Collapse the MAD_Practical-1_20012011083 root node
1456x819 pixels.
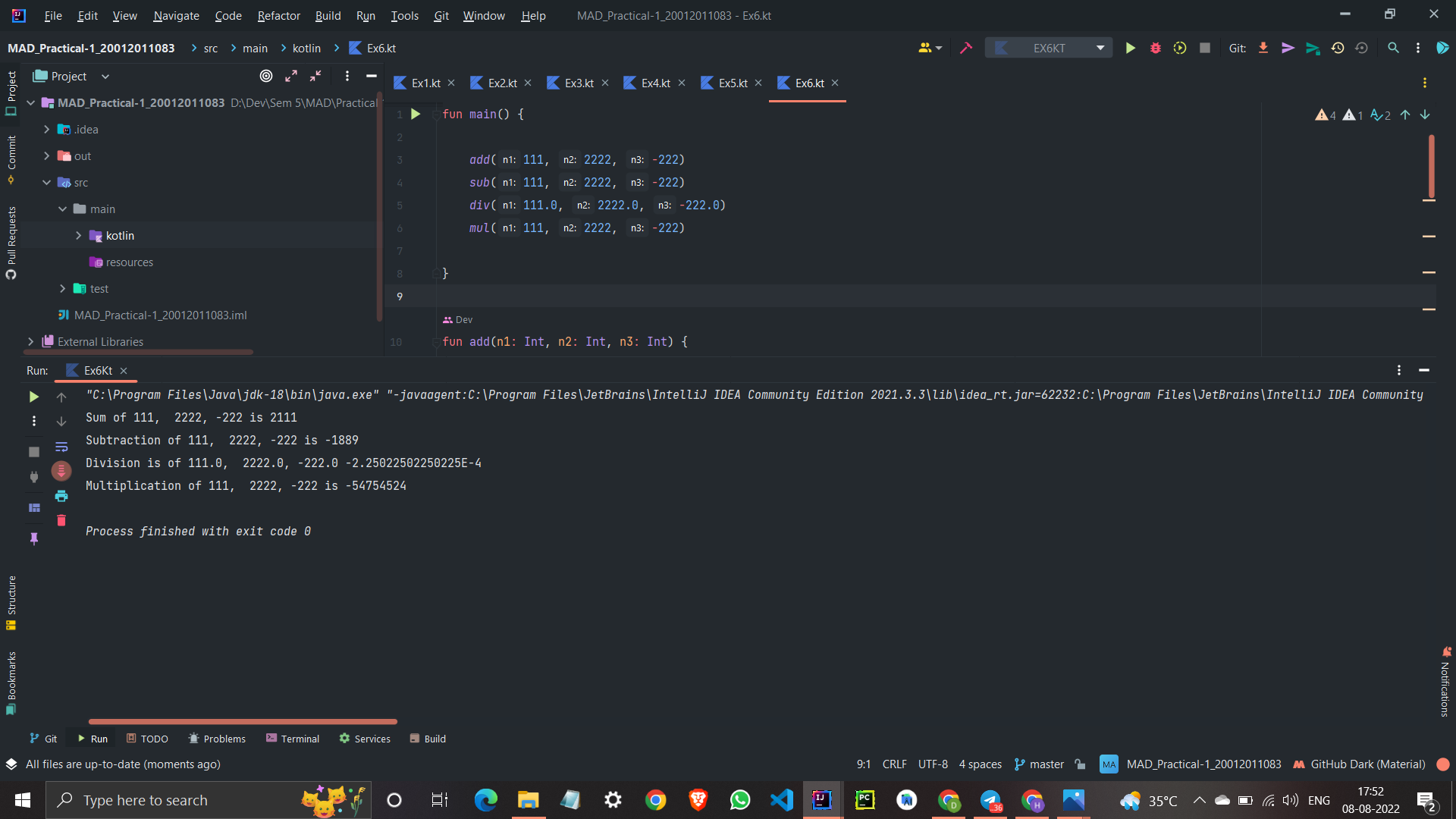coord(31,102)
